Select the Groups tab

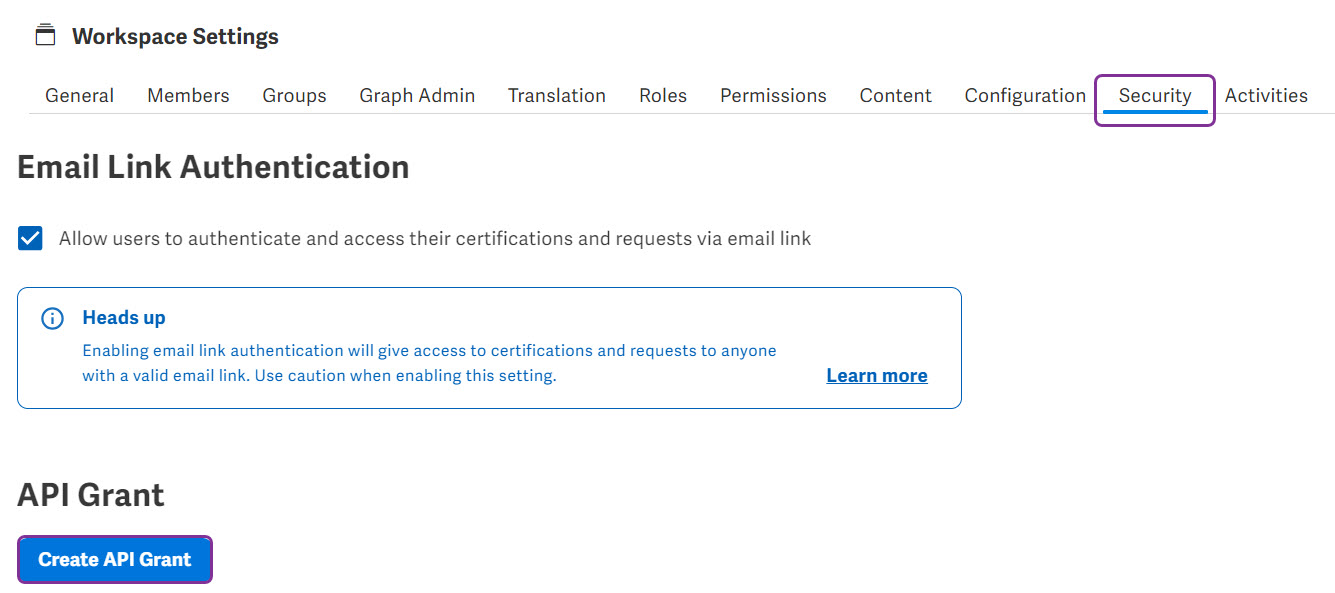[294, 95]
